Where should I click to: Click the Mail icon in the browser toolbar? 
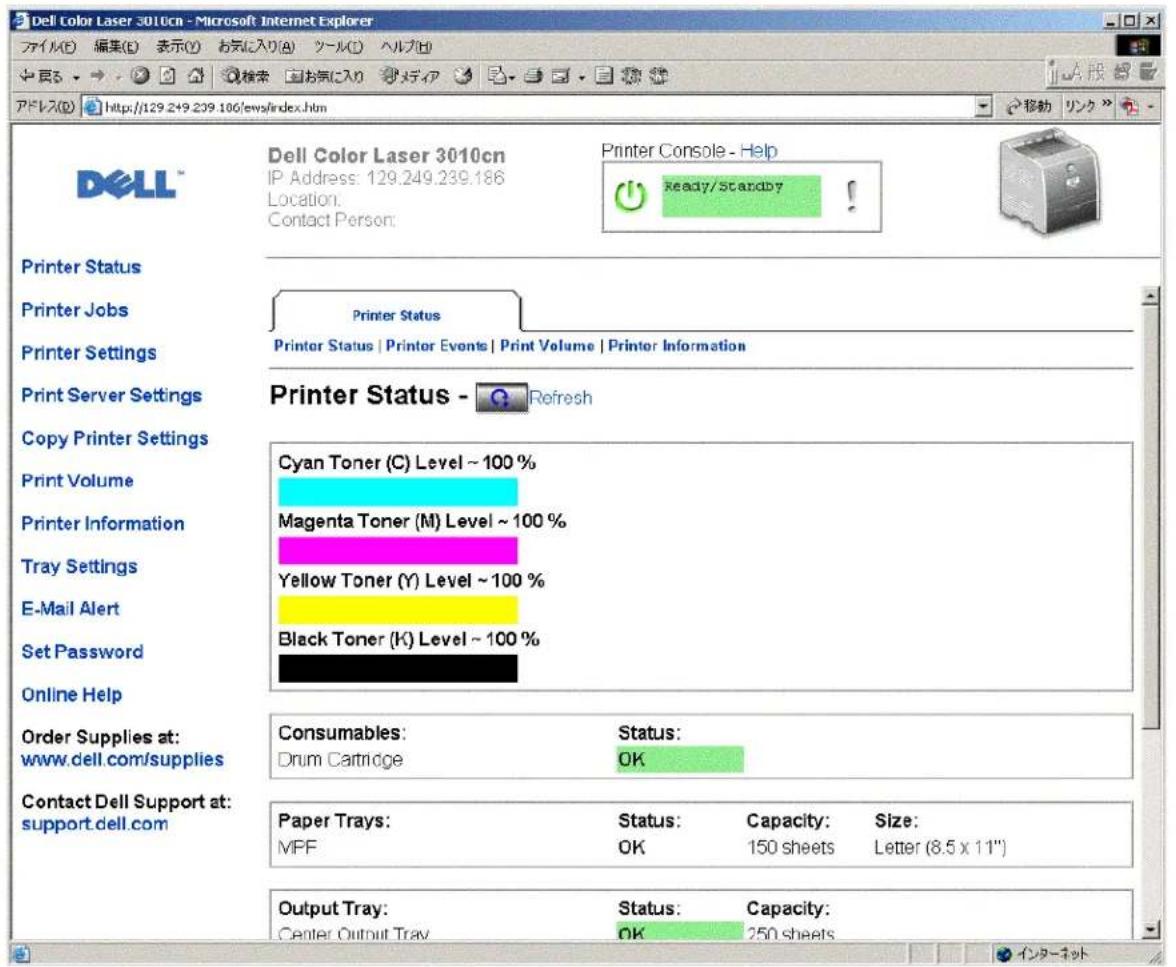496,75
